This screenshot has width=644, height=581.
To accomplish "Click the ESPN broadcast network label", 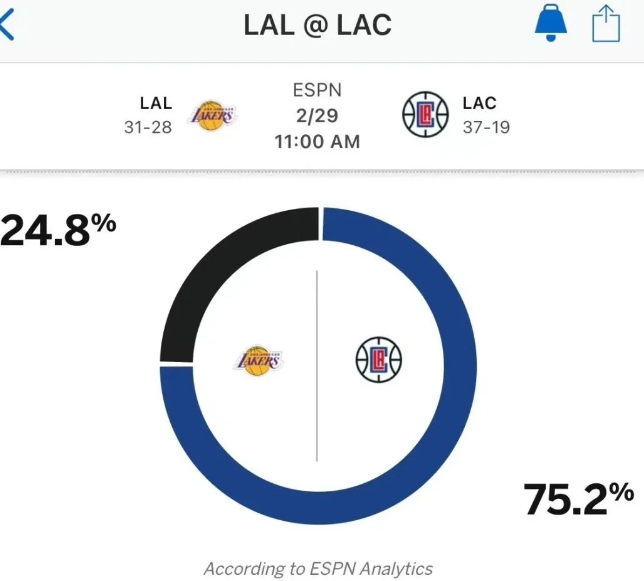I will tap(317, 92).
